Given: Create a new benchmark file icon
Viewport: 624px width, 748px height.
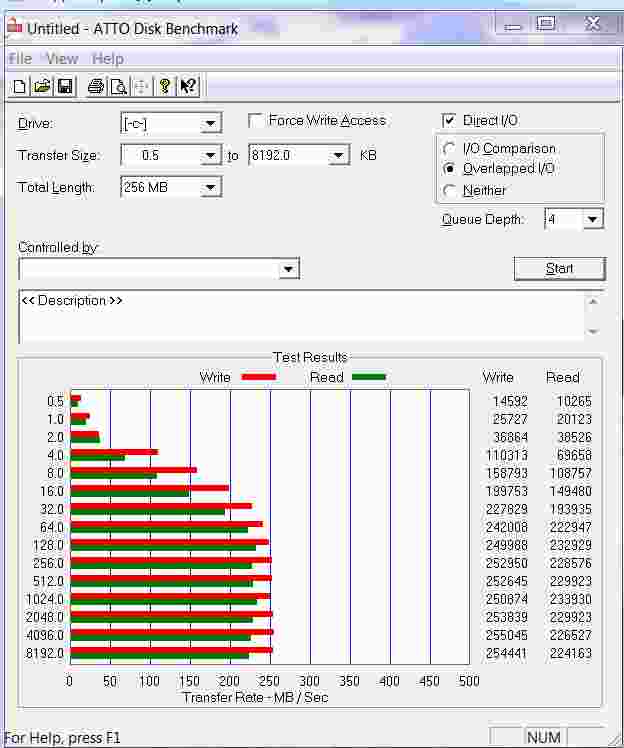Looking at the screenshot, I should [x=20, y=86].
